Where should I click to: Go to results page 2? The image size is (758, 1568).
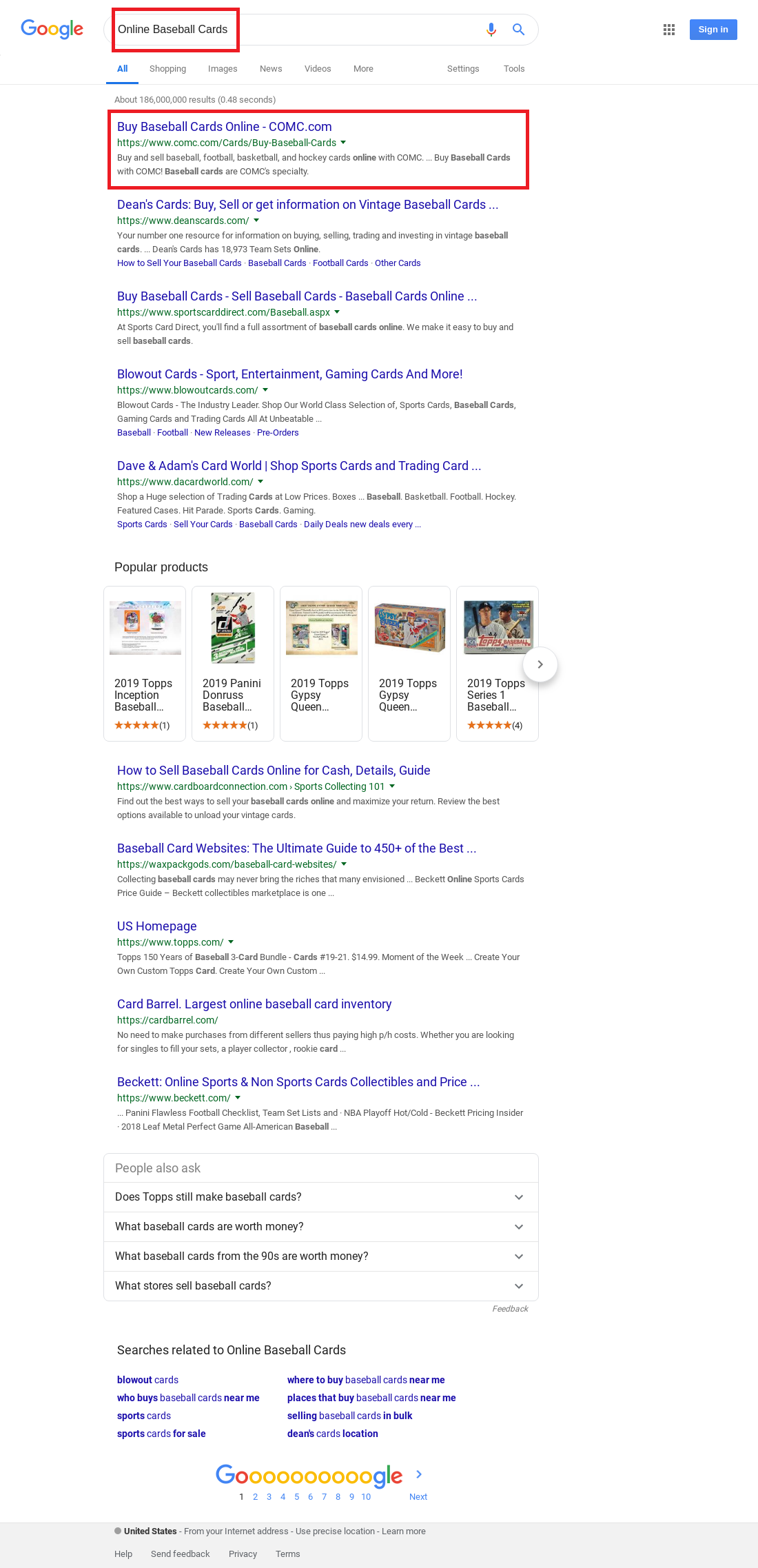coord(255,1496)
